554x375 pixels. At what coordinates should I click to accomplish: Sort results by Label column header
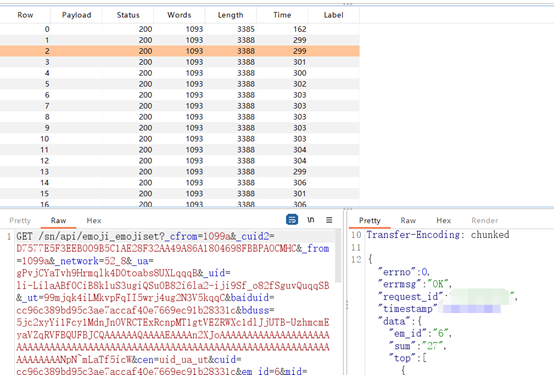click(x=334, y=15)
